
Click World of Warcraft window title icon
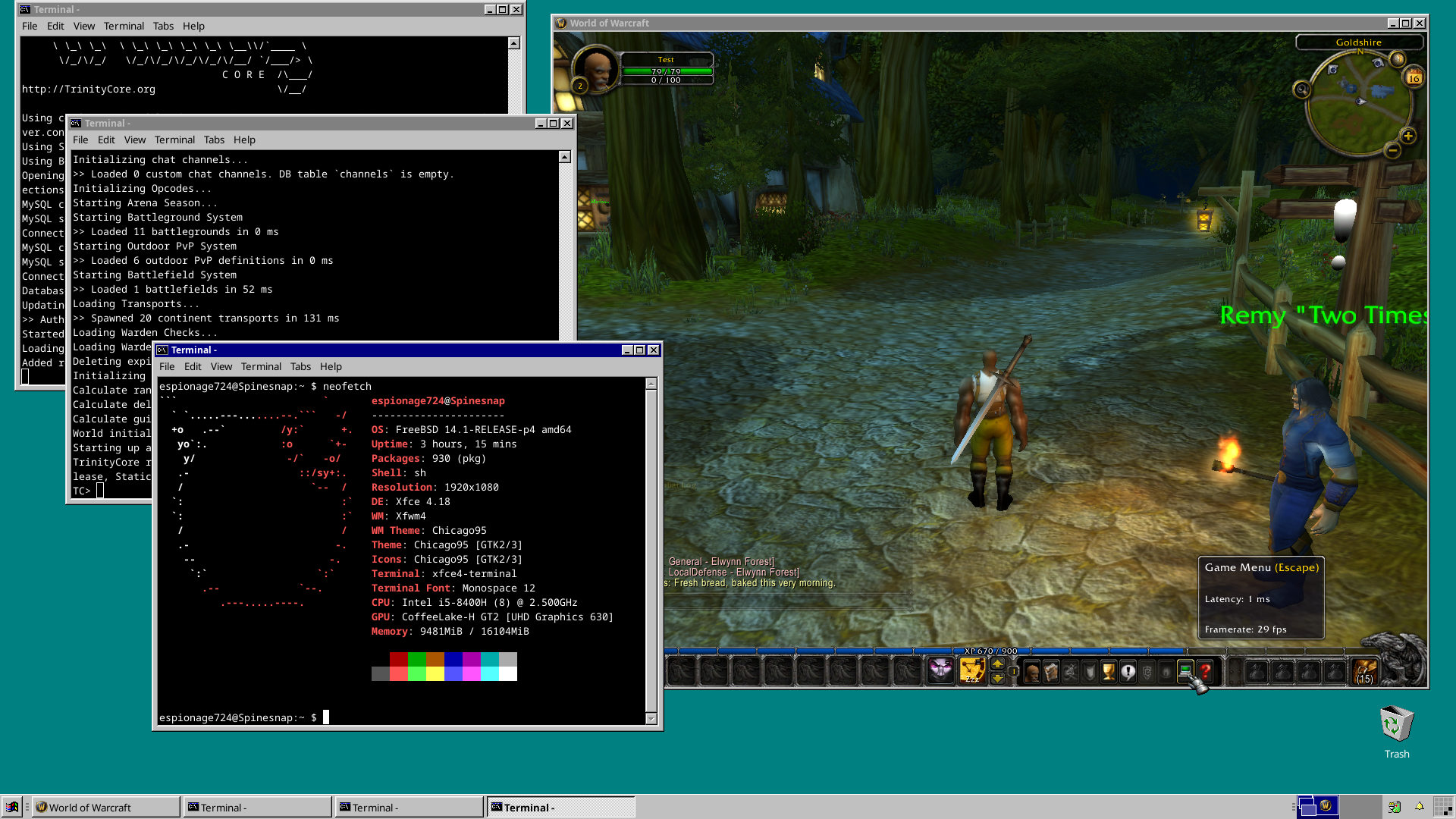pos(562,23)
